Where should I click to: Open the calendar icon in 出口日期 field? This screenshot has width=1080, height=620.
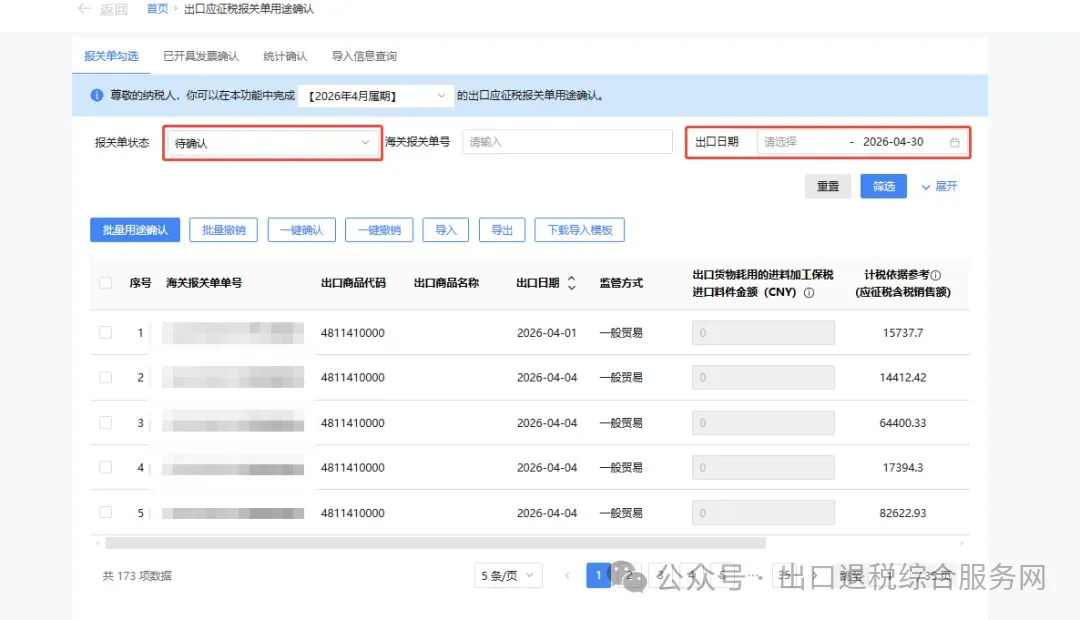pyautogui.click(x=955, y=142)
